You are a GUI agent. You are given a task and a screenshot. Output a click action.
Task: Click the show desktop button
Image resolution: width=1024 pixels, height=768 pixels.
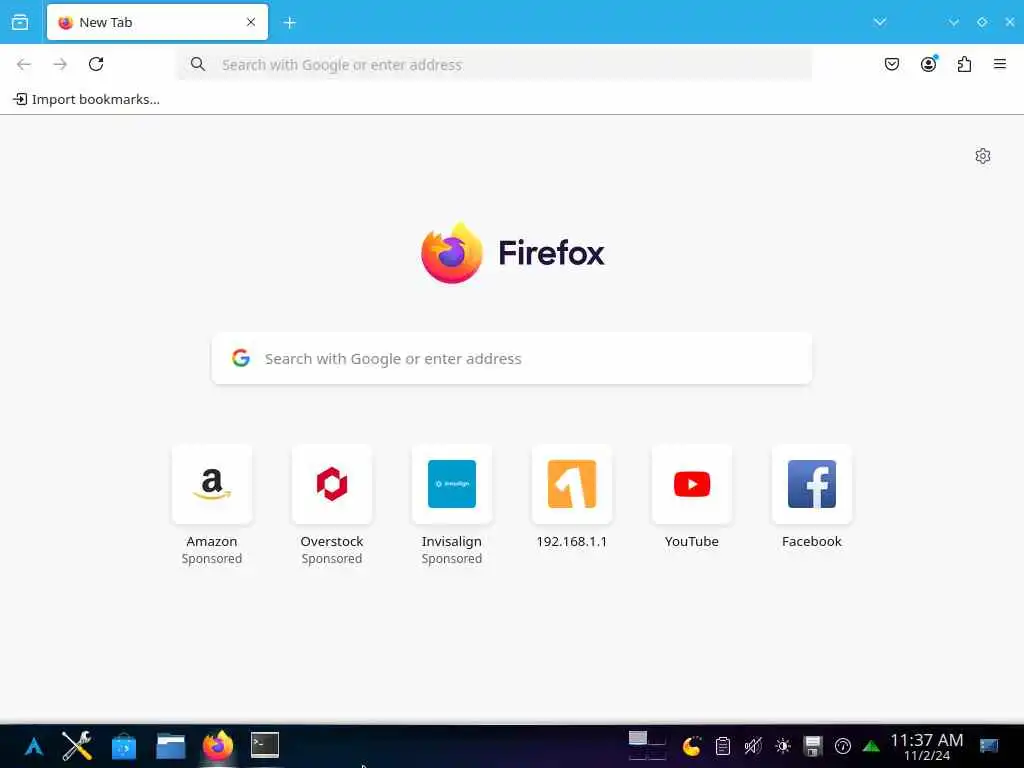989,746
